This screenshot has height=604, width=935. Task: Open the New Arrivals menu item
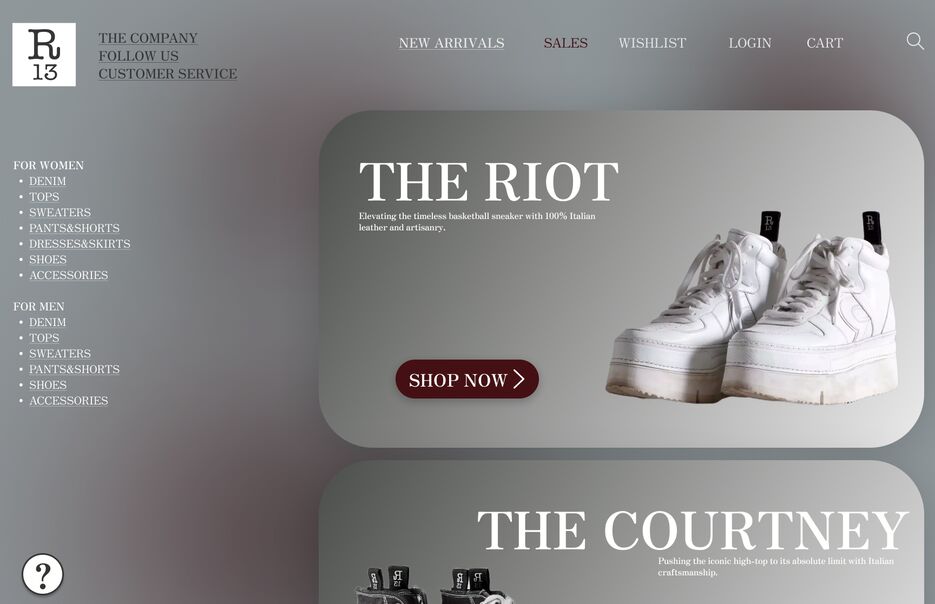(x=451, y=43)
